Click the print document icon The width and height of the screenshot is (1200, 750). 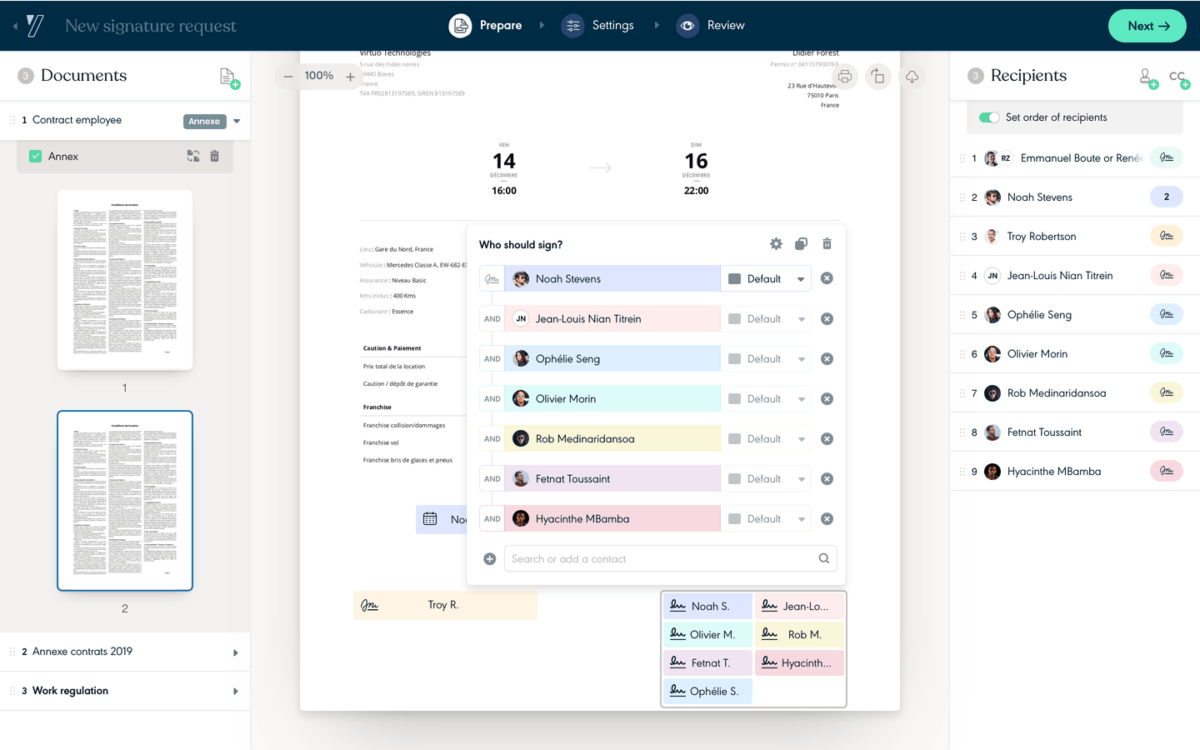(x=845, y=77)
